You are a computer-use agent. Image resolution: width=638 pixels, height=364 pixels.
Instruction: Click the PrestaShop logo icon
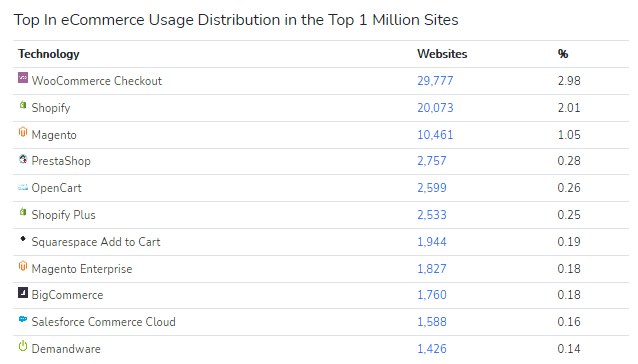coord(23,159)
